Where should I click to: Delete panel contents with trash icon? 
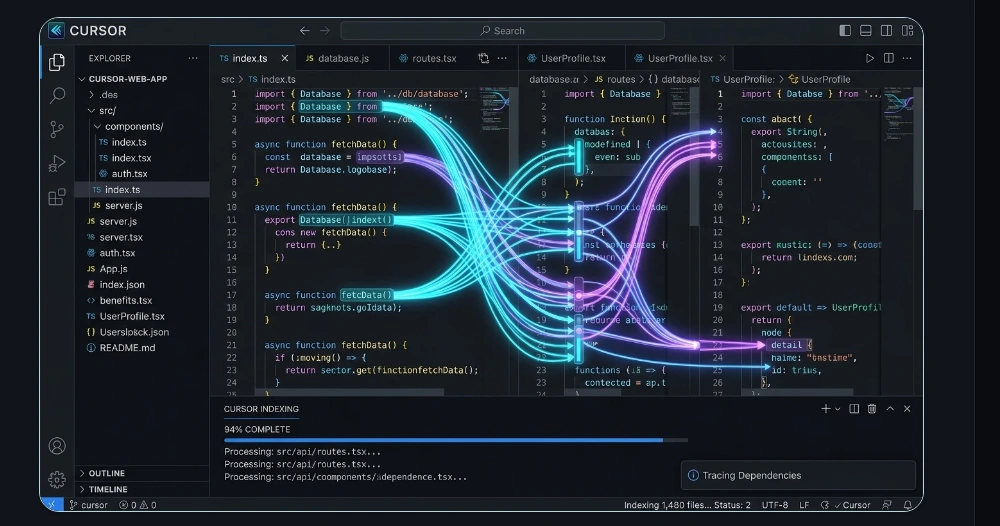coord(872,409)
